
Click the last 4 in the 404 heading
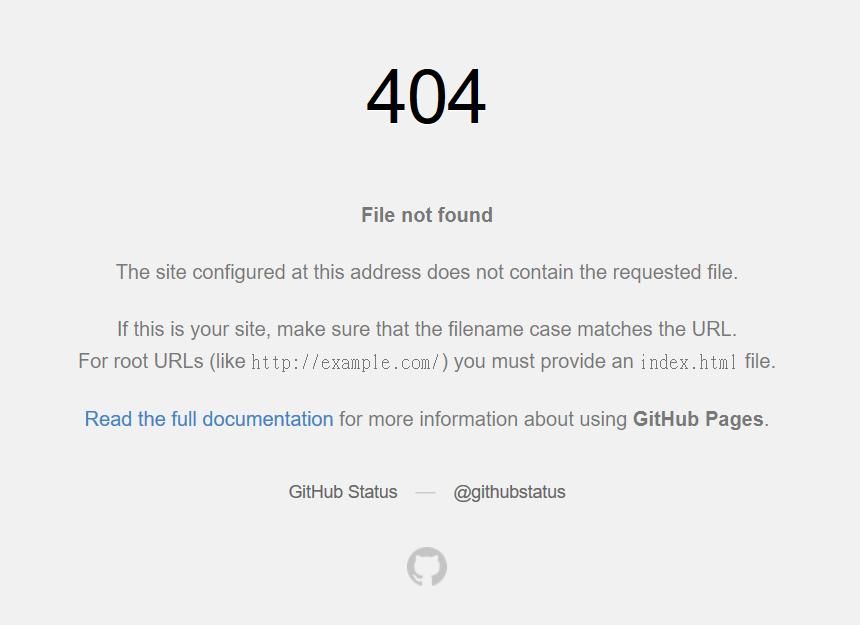click(x=466, y=96)
